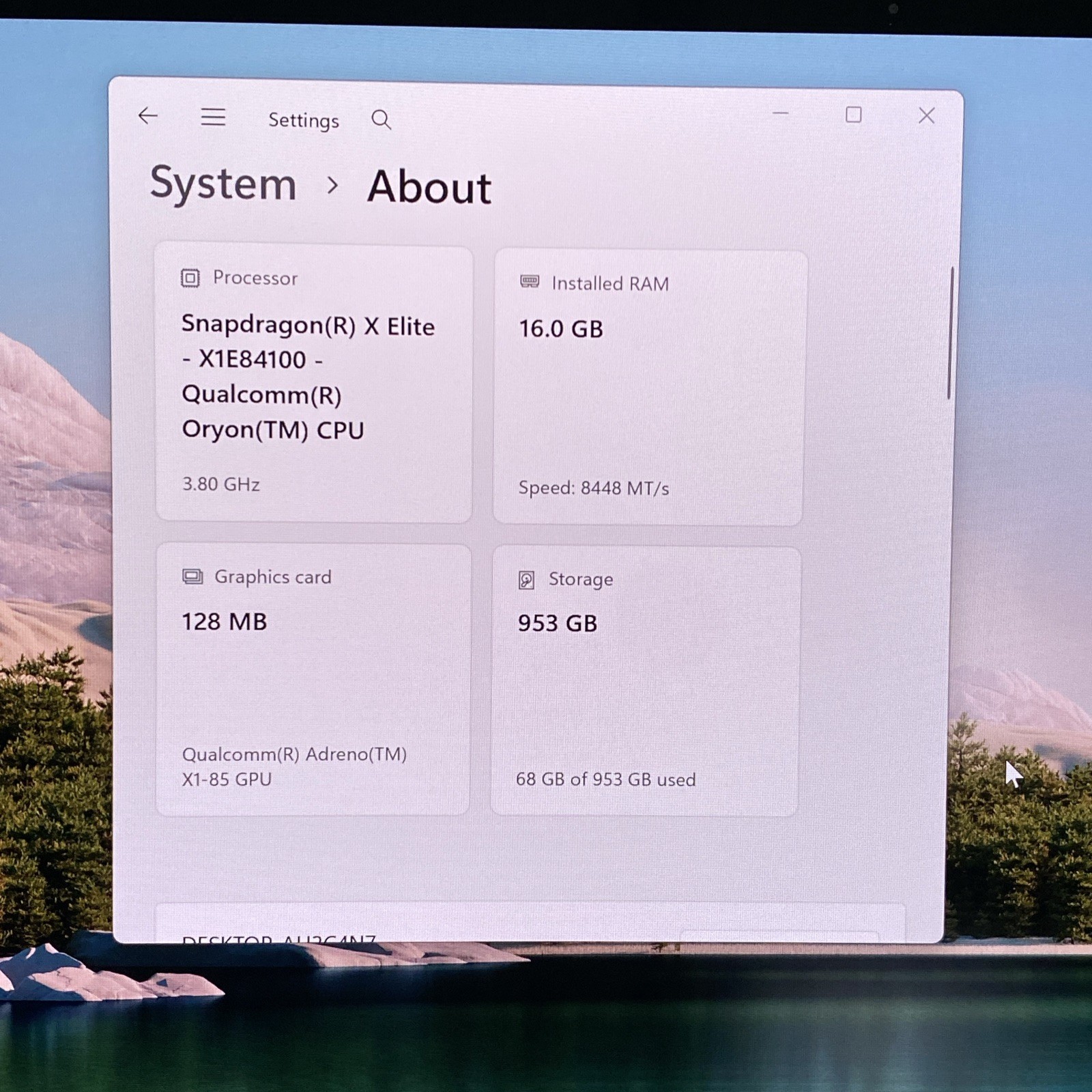1092x1092 pixels.
Task: Navigate to System in breadcrumb
Action: (x=223, y=184)
